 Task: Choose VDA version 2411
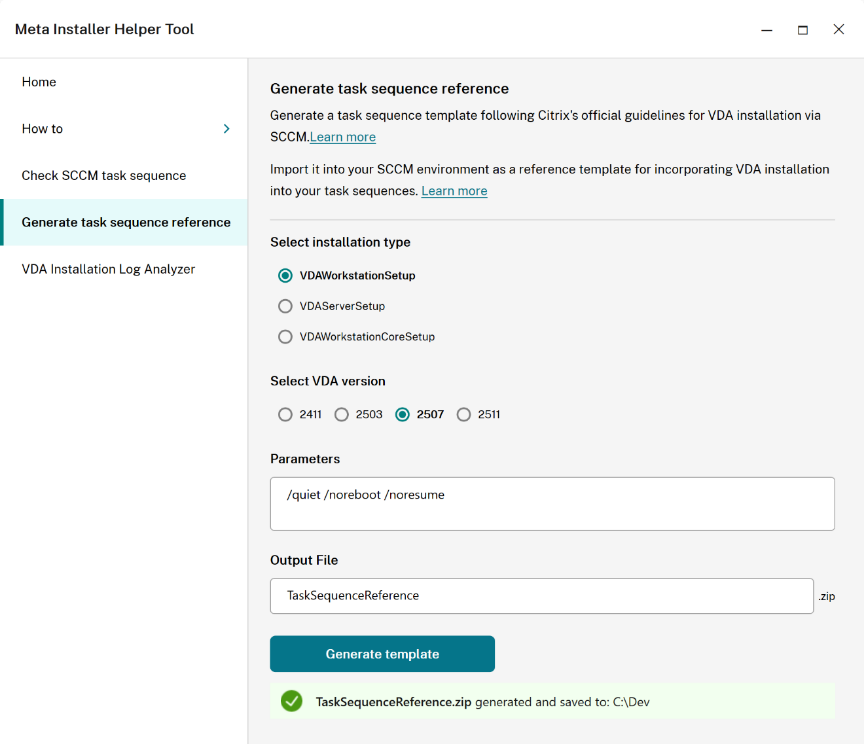pos(285,414)
